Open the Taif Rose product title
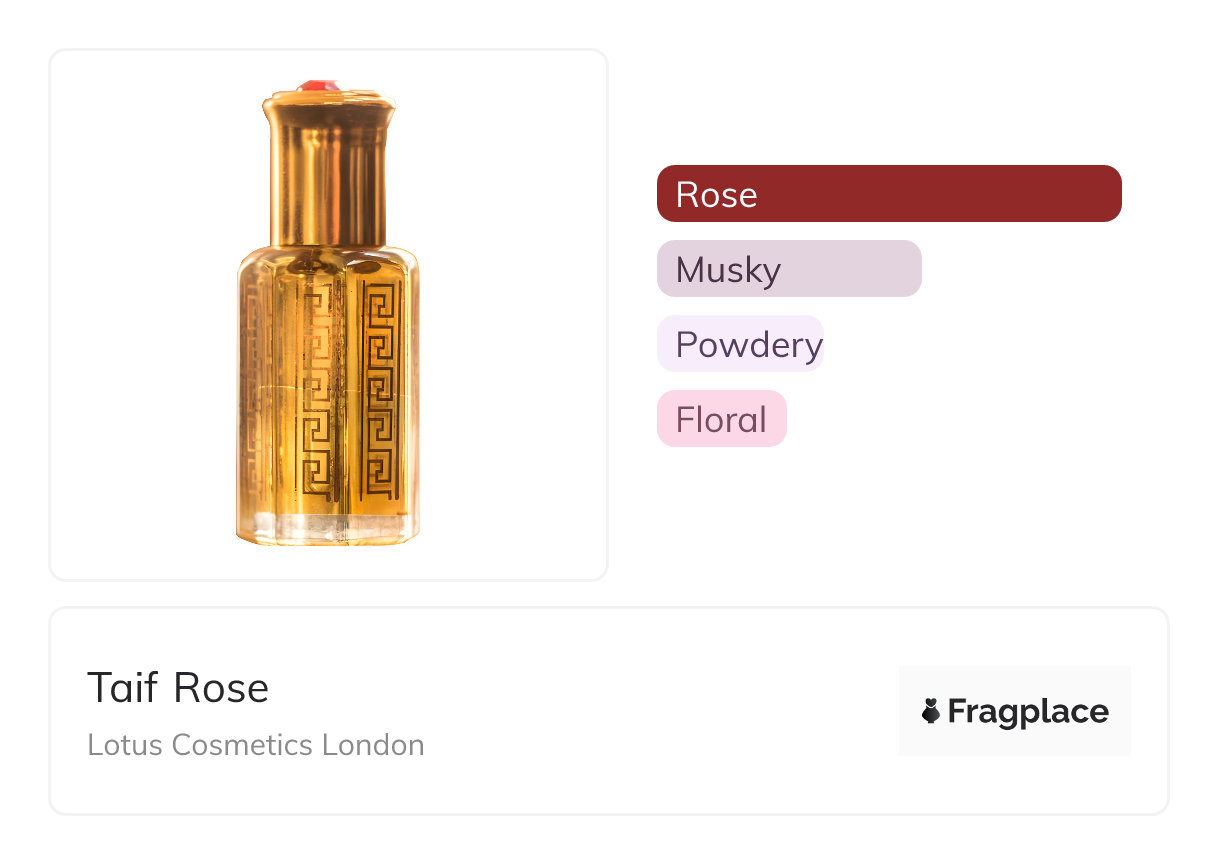The image size is (1218, 864). [178, 688]
